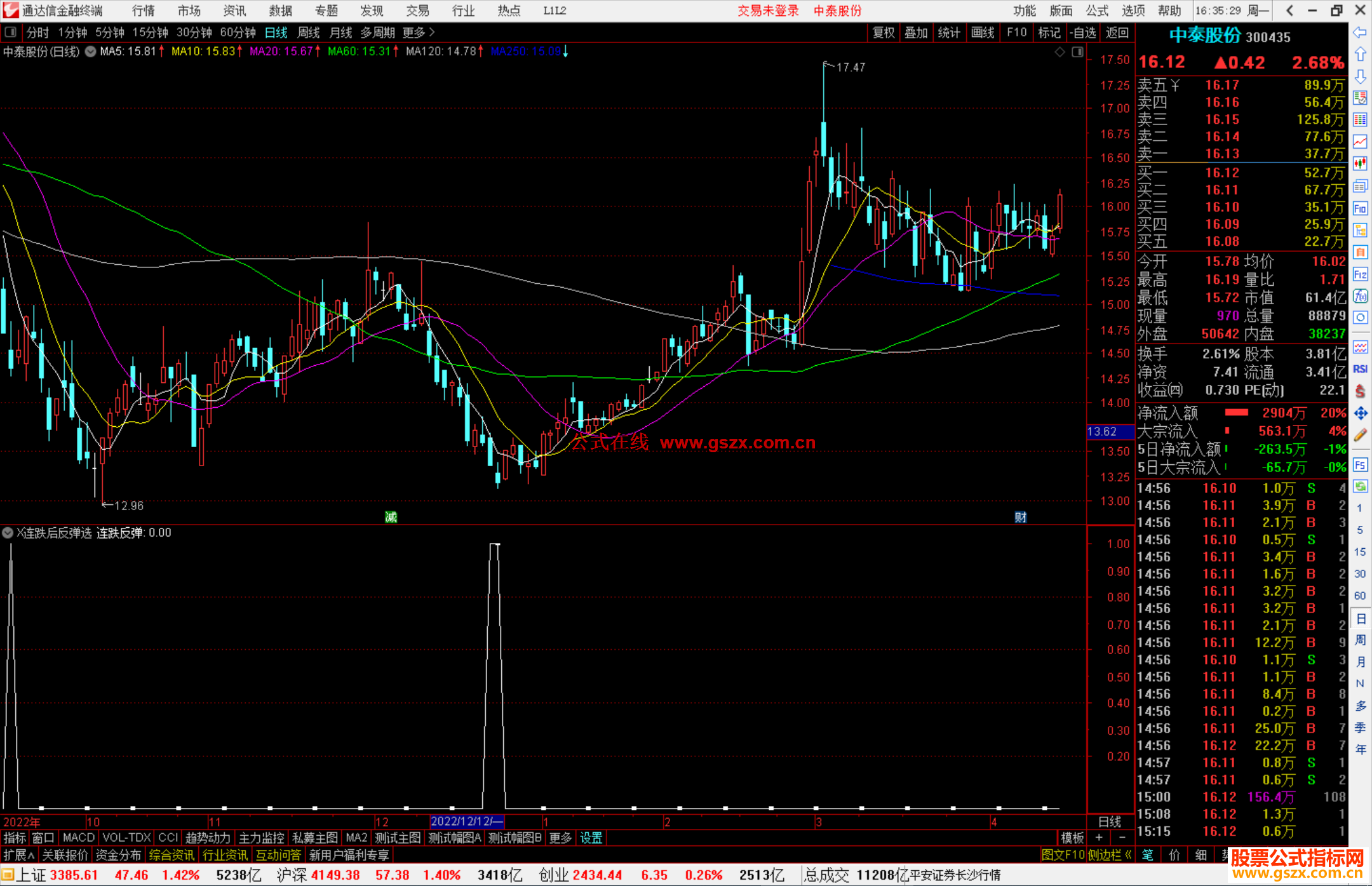The image size is (1372, 886).
Task: Toggle the round icon beside 中泰股份(日线) label
Action: (91, 52)
